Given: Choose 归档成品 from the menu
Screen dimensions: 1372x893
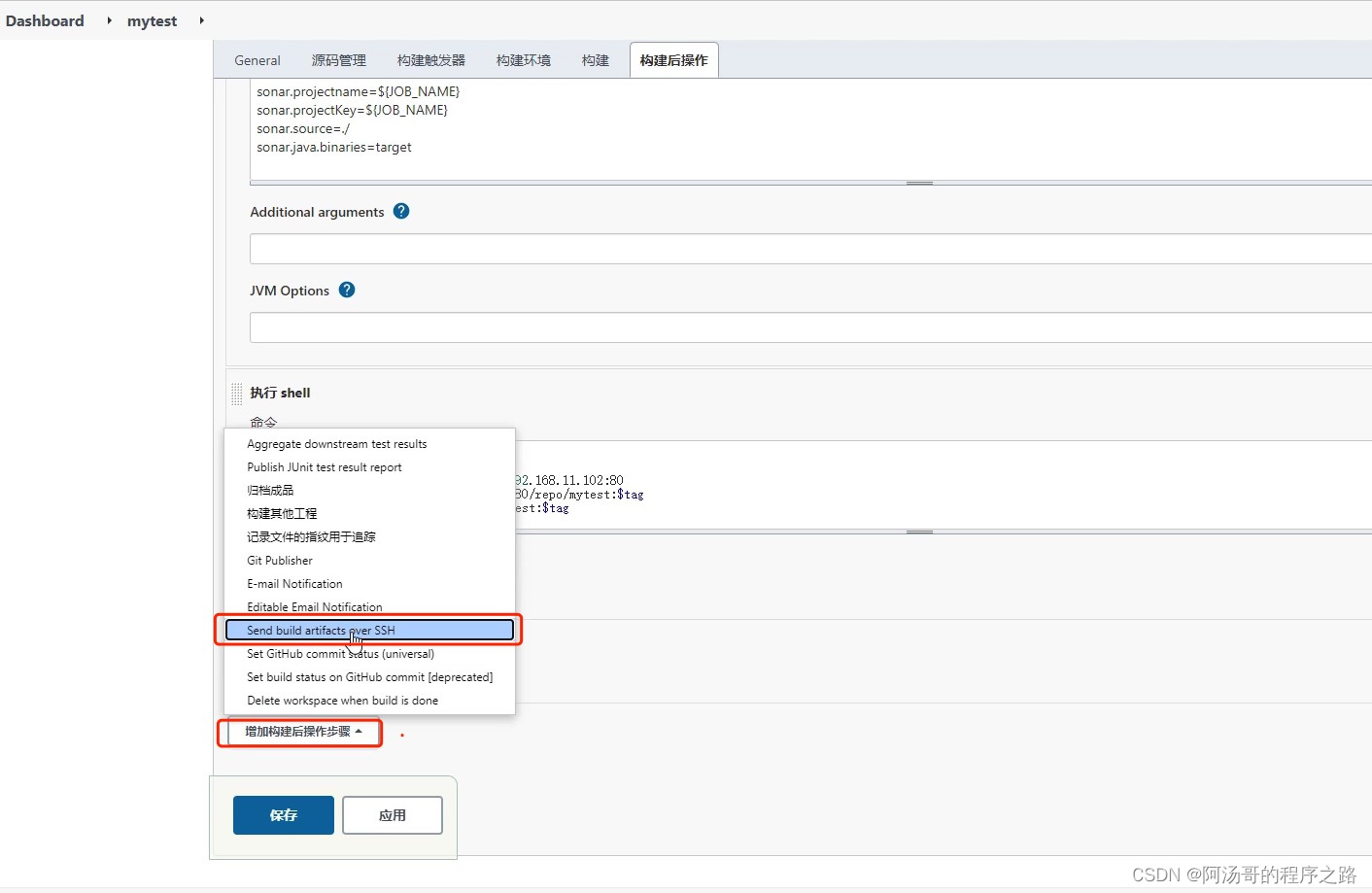Looking at the screenshot, I should [x=369, y=491].
